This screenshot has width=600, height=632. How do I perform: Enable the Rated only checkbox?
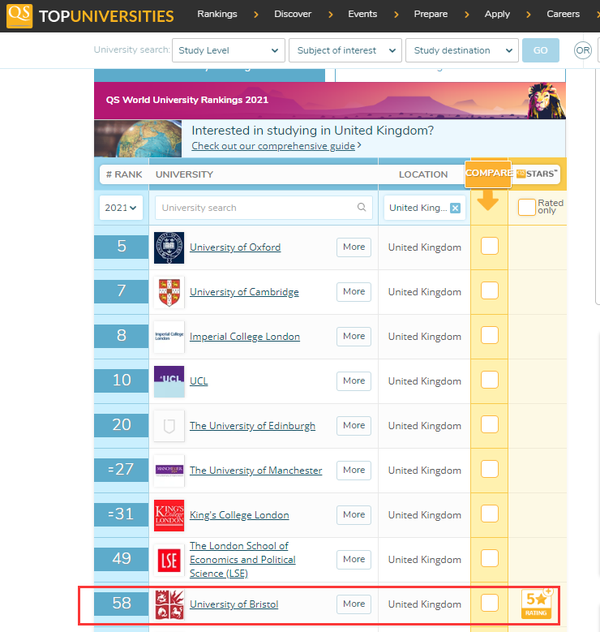(x=526, y=207)
